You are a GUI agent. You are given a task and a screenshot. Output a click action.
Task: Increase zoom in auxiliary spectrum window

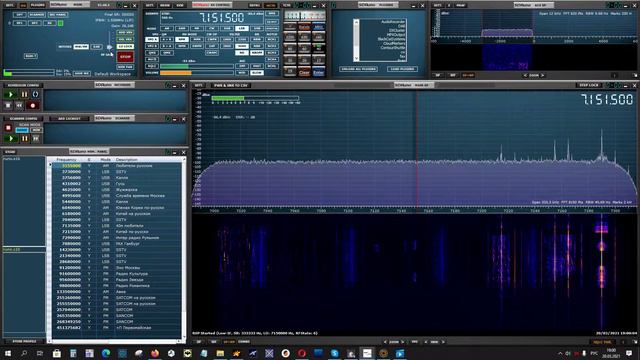coord(542,75)
